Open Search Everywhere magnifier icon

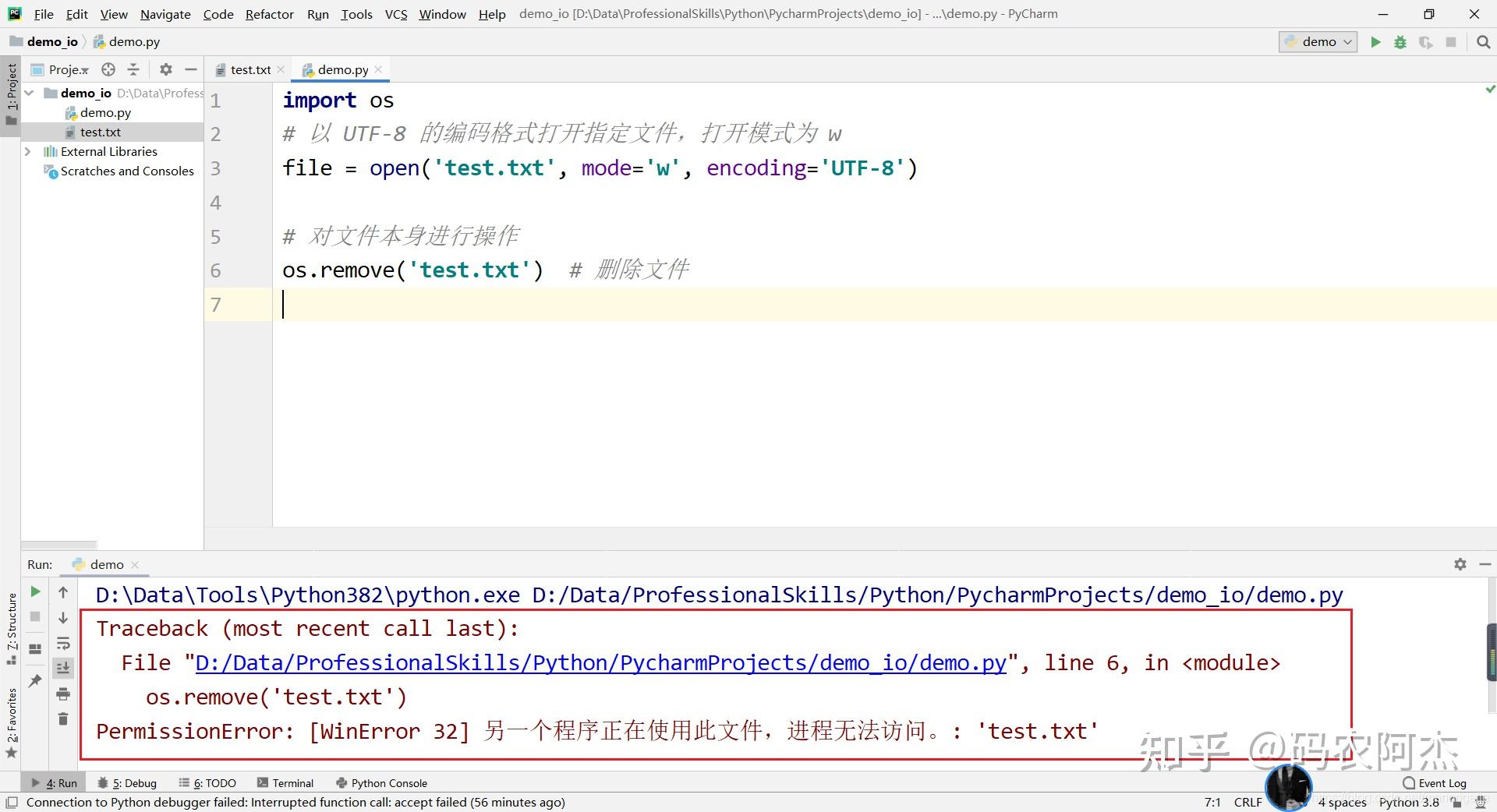(x=1484, y=42)
